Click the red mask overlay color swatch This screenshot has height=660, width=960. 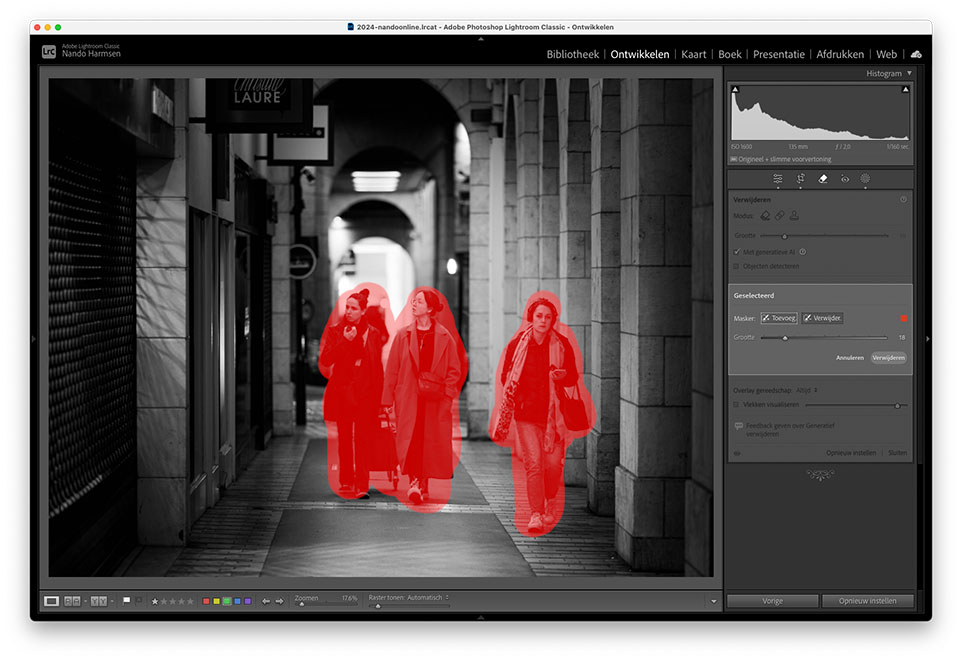tap(904, 318)
